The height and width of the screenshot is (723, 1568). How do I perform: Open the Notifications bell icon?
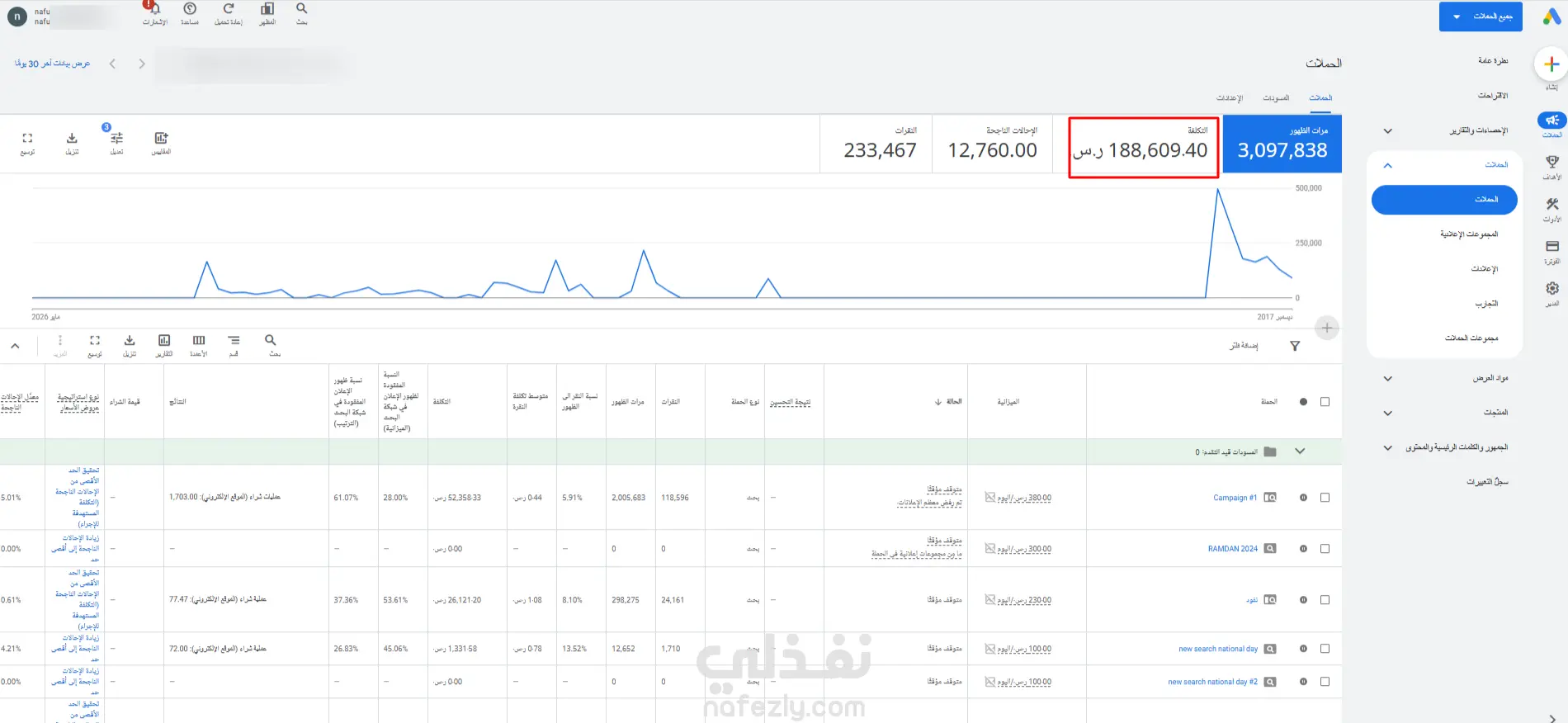(x=154, y=8)
